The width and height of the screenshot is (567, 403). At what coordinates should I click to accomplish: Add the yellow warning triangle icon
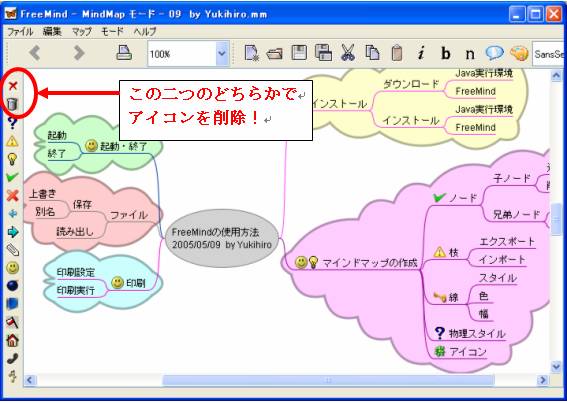[x=12, y=141]
